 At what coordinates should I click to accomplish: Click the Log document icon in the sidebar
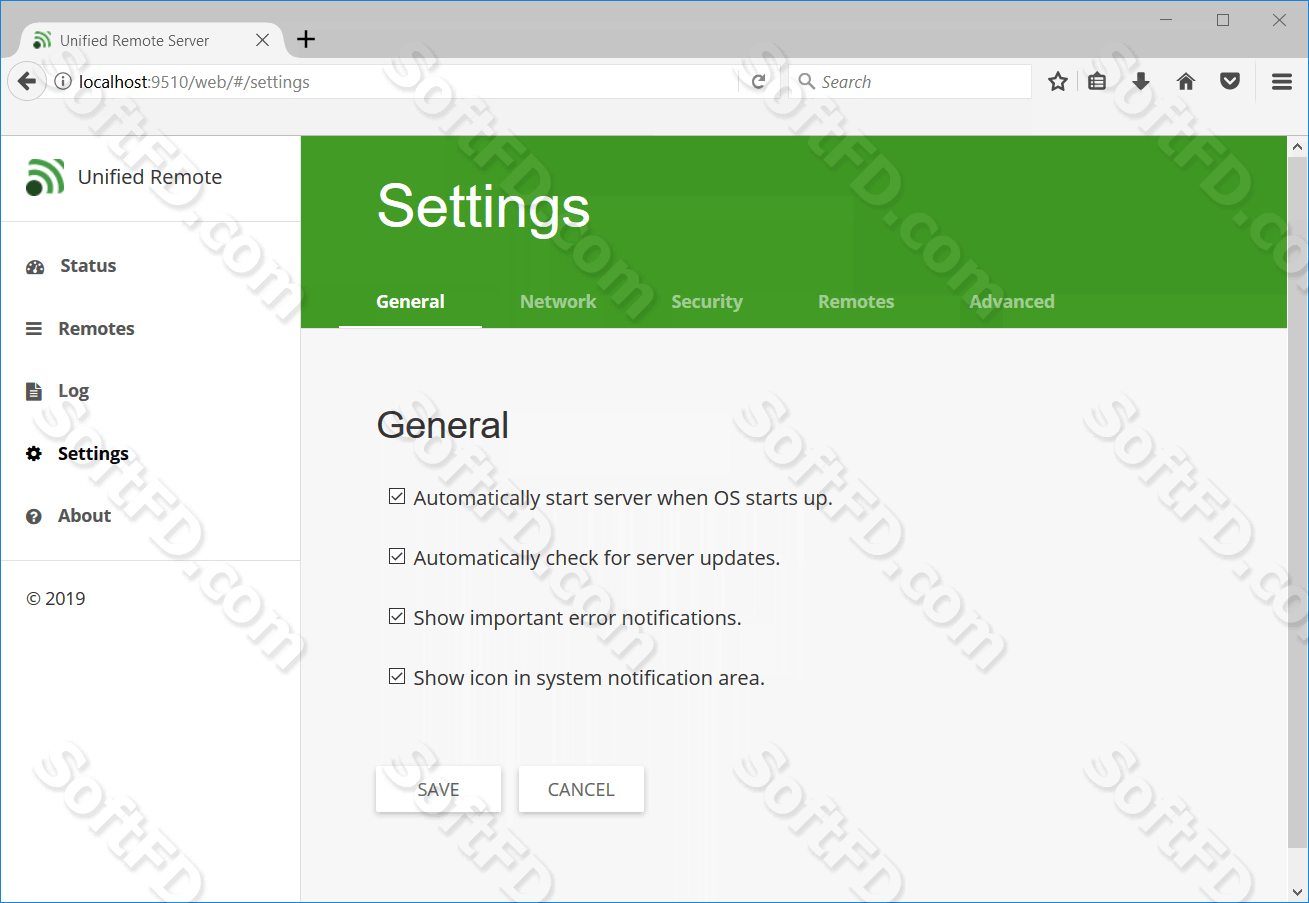coord(34,391)
